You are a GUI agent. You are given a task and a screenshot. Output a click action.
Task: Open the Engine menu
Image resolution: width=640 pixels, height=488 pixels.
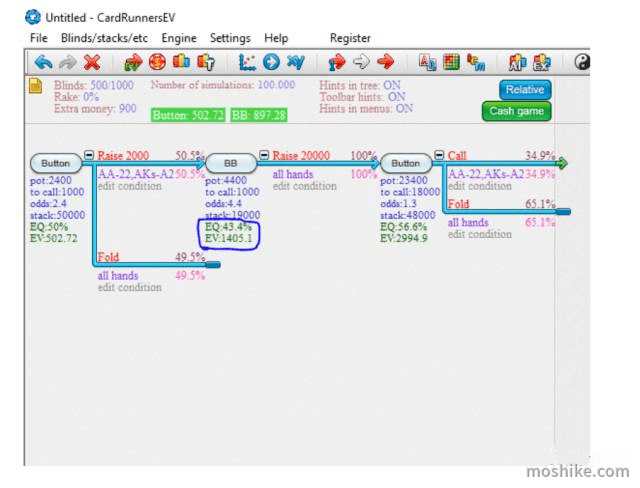(179, 38)
